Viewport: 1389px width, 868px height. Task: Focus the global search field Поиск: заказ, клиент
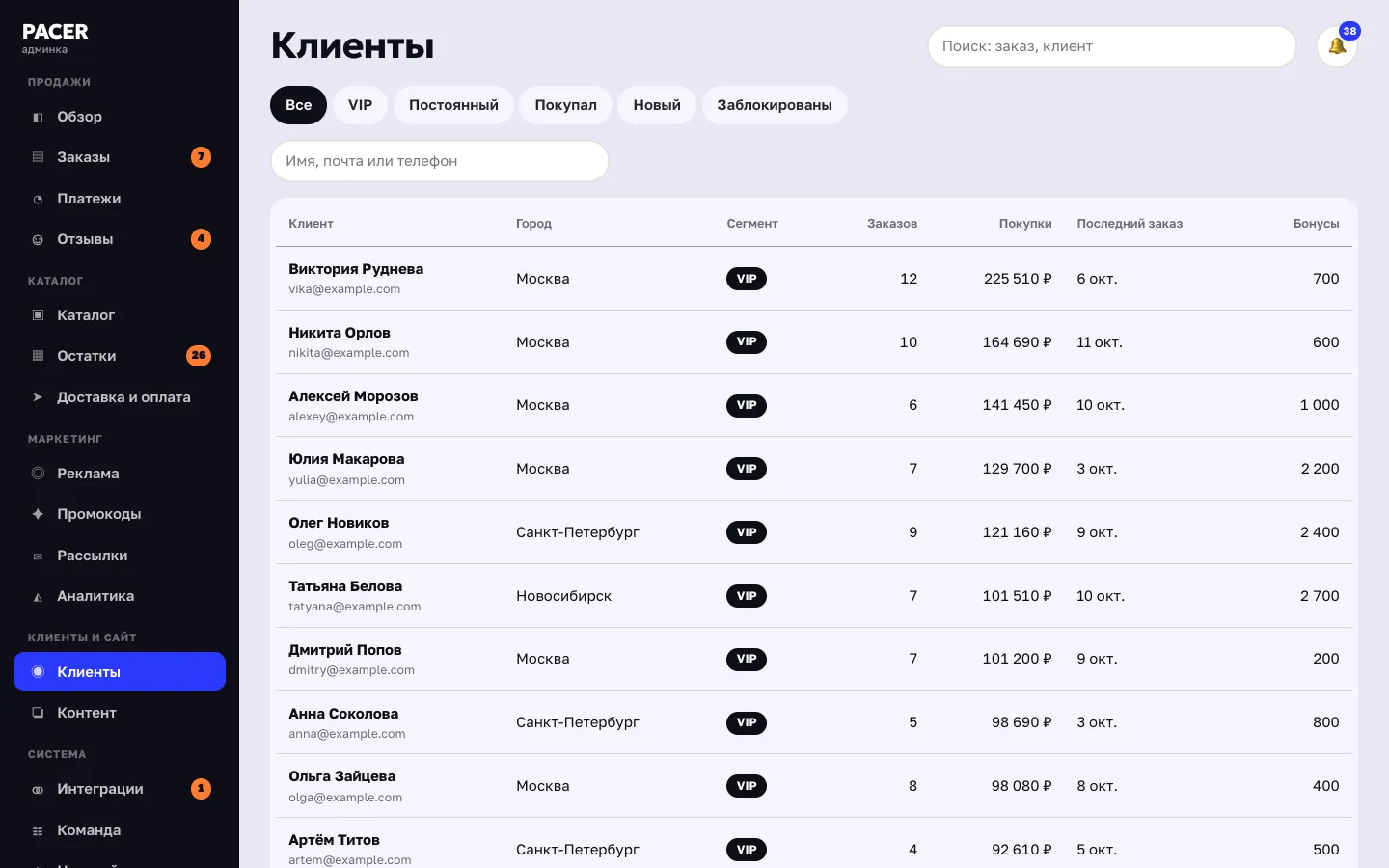(1112, 46)
